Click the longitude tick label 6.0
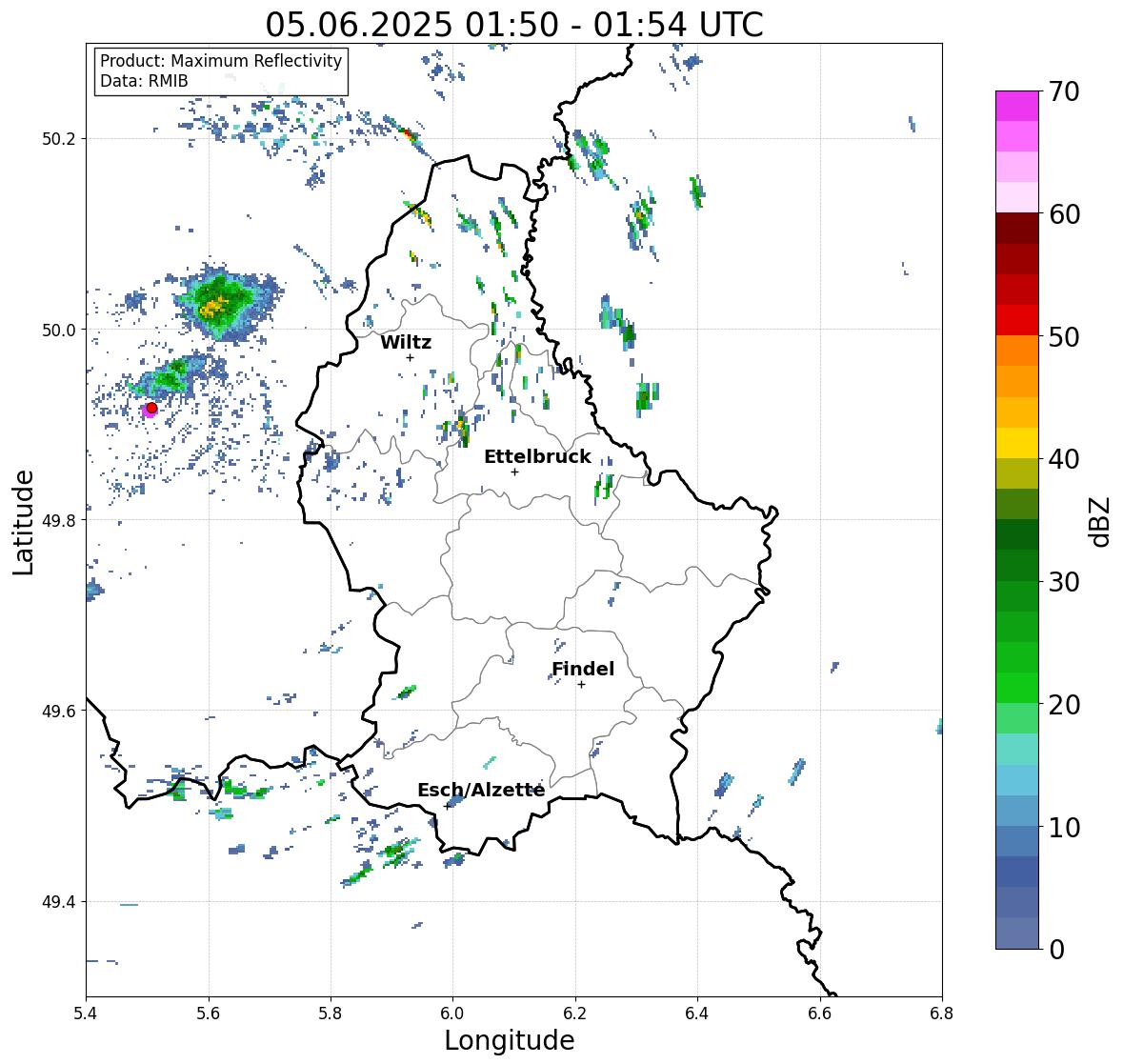This screenshot has width=1123, height=1064. coord(452,1013)
